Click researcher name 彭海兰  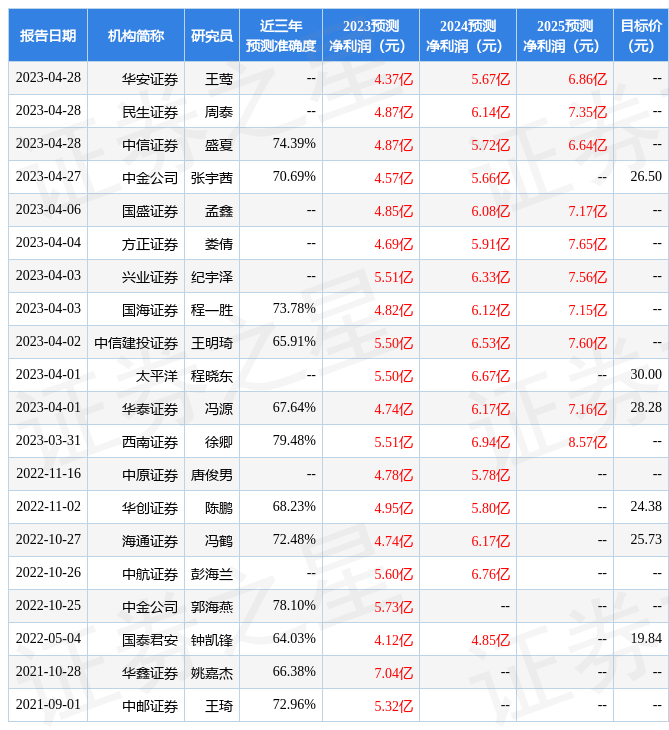coord(212,574)
